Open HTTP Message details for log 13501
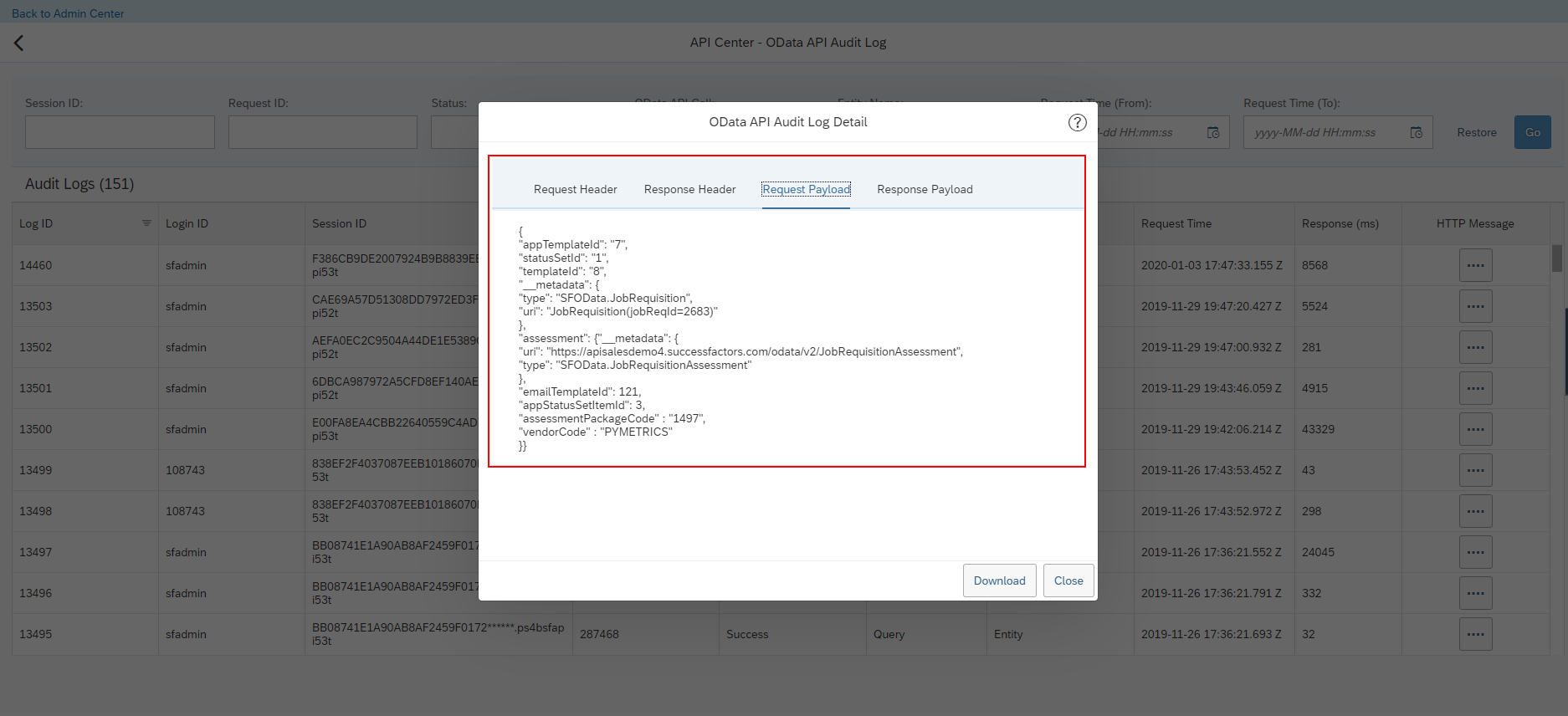This screenshot has width=1568, height=716. [x=1475, y=388]
